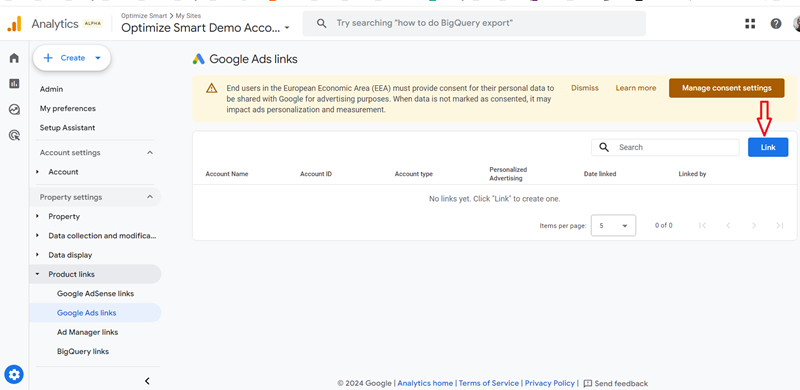800x390 pixels.
Task: Select Google AdSense links
Action: pyautogui.click(x=95, y=294)
